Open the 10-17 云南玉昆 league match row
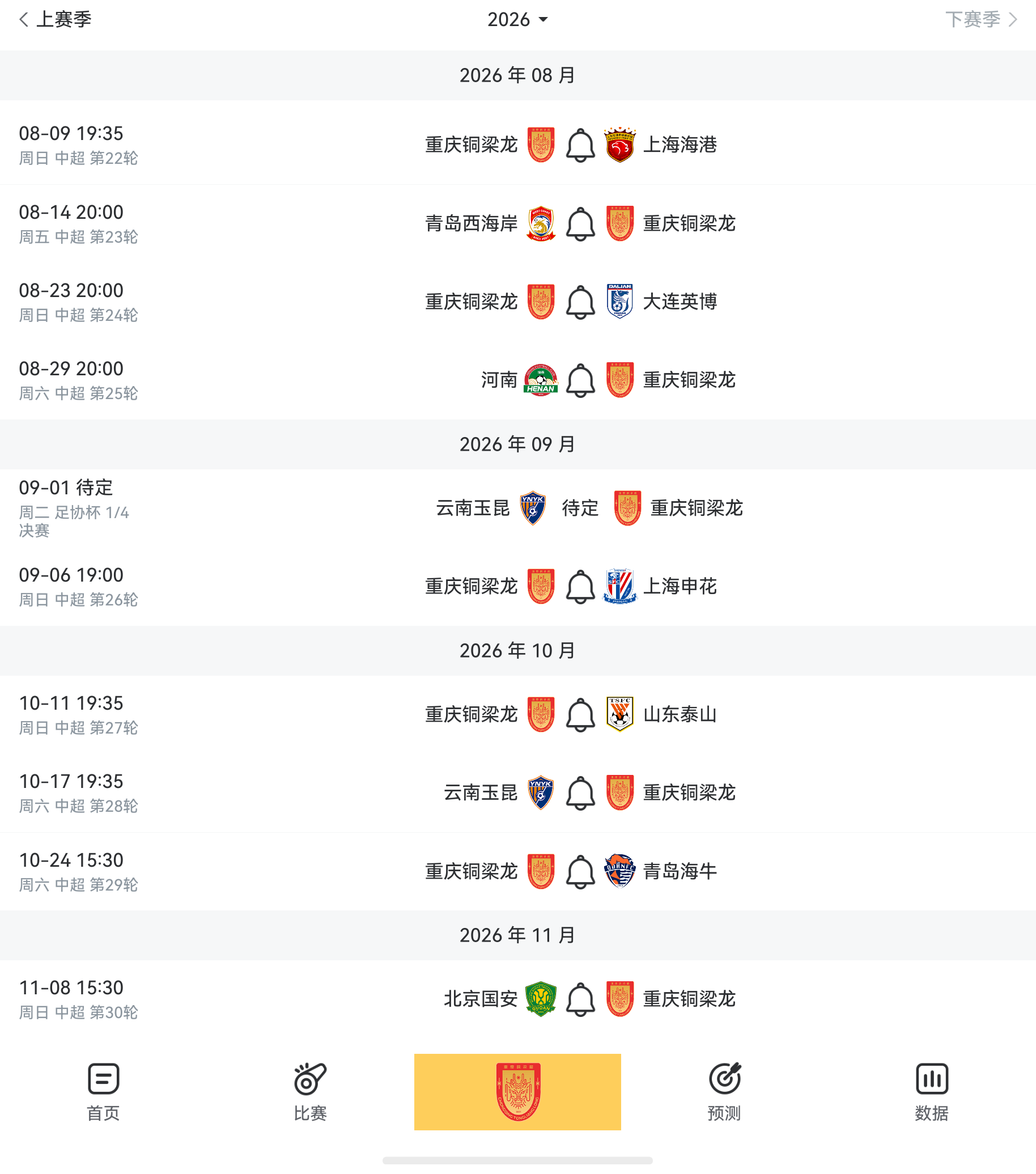The image size is (1036, 1174). (518, 793)
